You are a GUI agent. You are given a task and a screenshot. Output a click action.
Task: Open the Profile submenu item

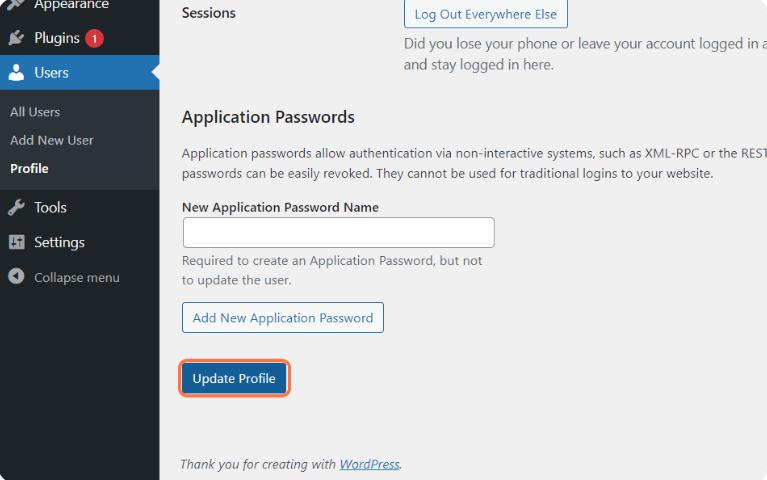[x=29, y=169]
